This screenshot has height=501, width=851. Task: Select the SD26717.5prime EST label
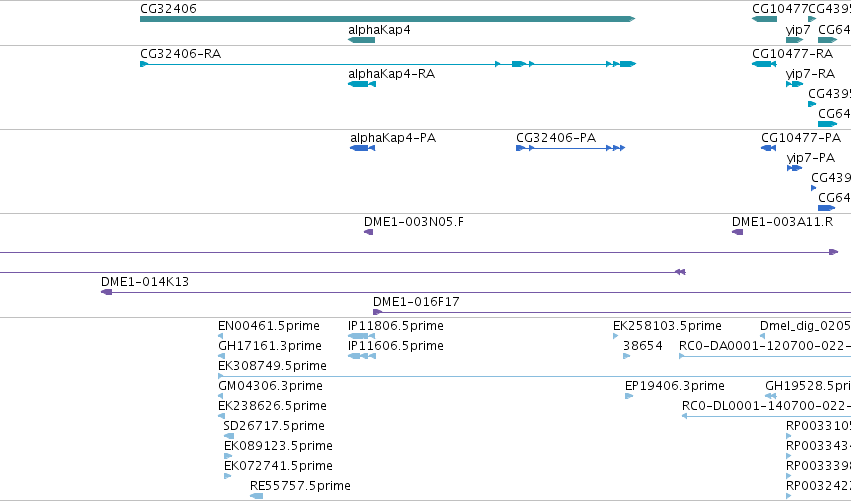pyautogui.click(x=274, y=426)
